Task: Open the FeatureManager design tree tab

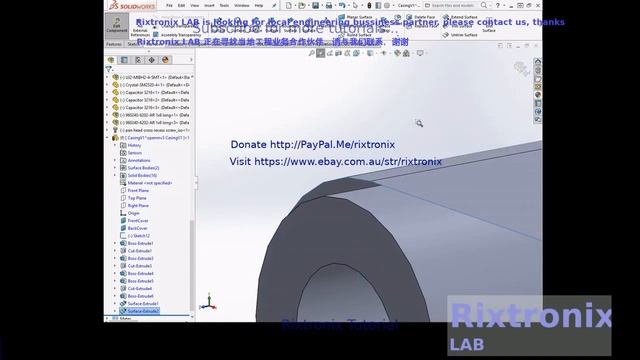Action: 111,60
